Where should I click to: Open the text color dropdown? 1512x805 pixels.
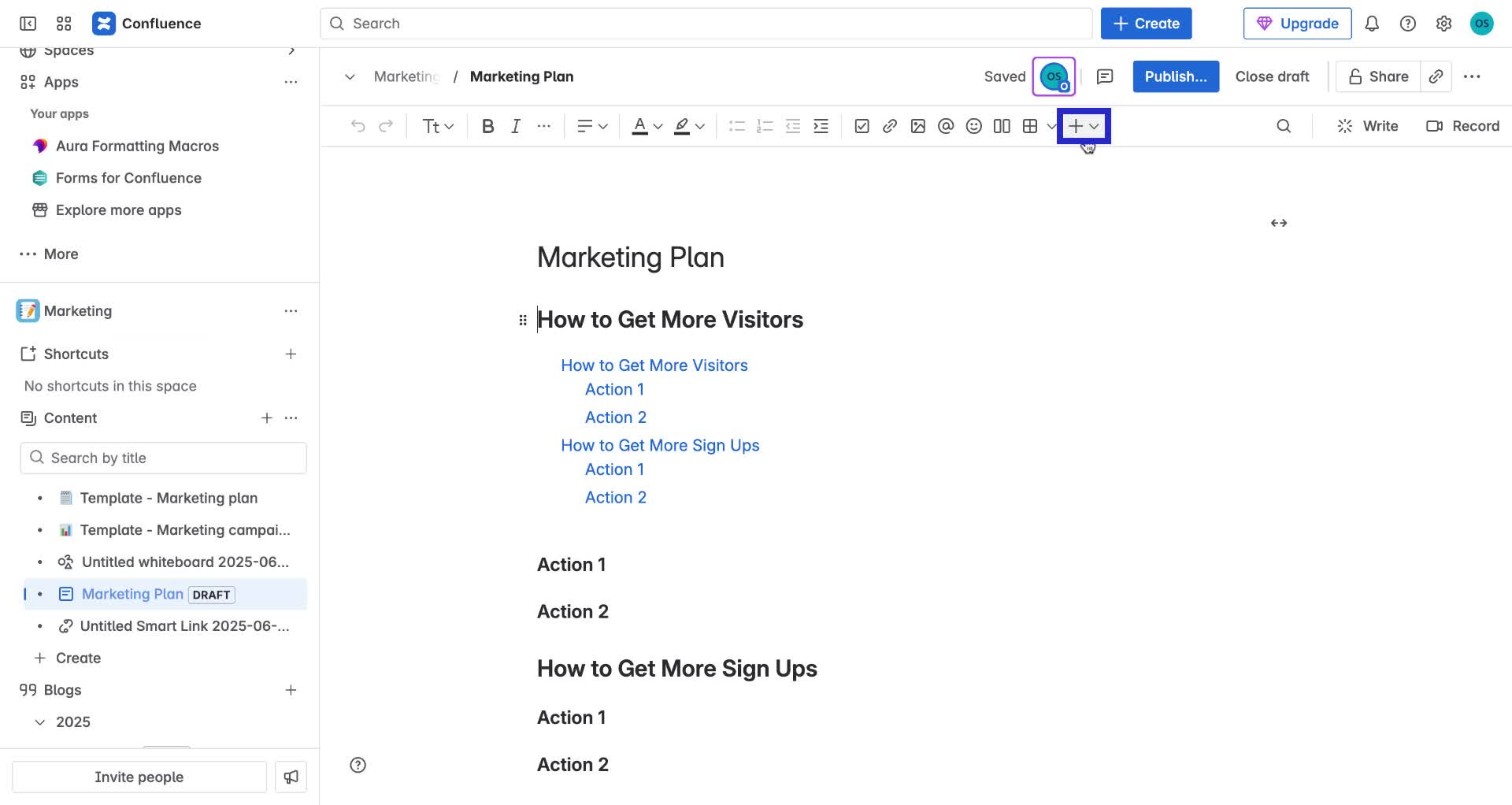click(x=657, y=126)
